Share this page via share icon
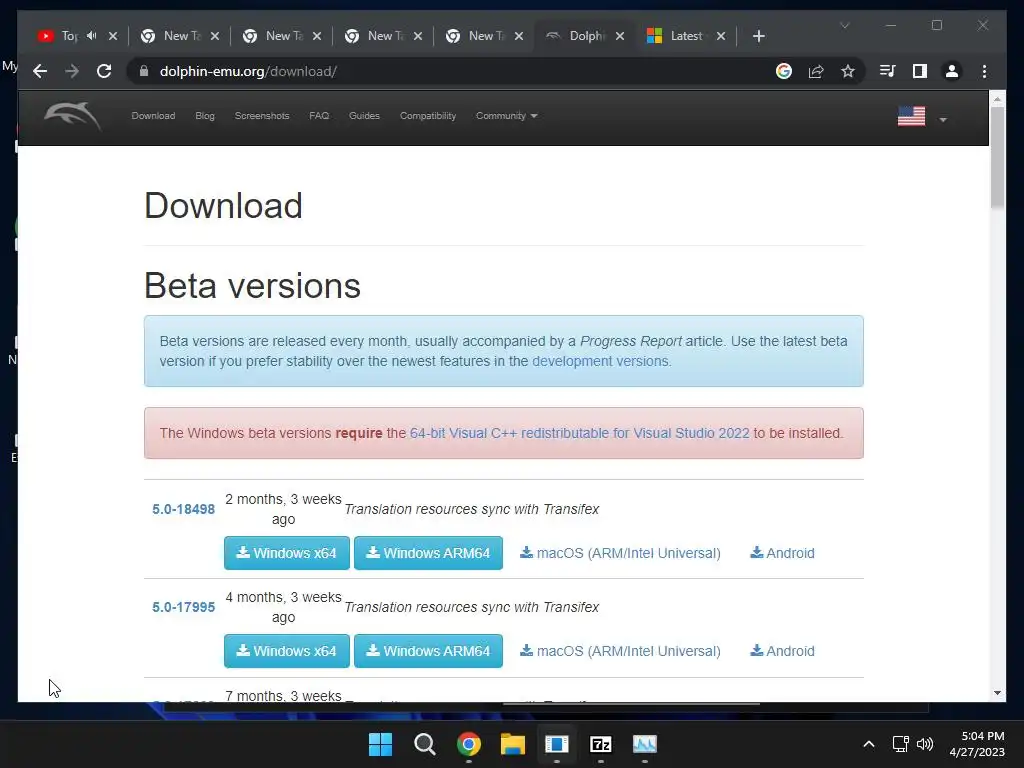Screen dimensions: 1024x768 tap(816, 71)
